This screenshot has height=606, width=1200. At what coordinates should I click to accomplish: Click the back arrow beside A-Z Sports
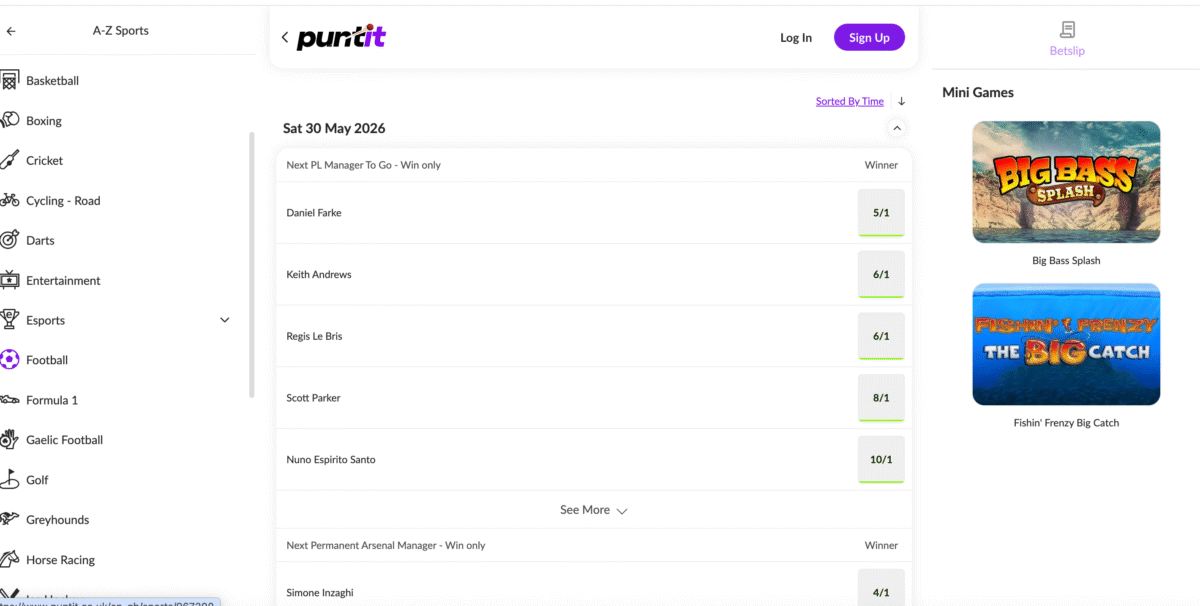(11, 31)
